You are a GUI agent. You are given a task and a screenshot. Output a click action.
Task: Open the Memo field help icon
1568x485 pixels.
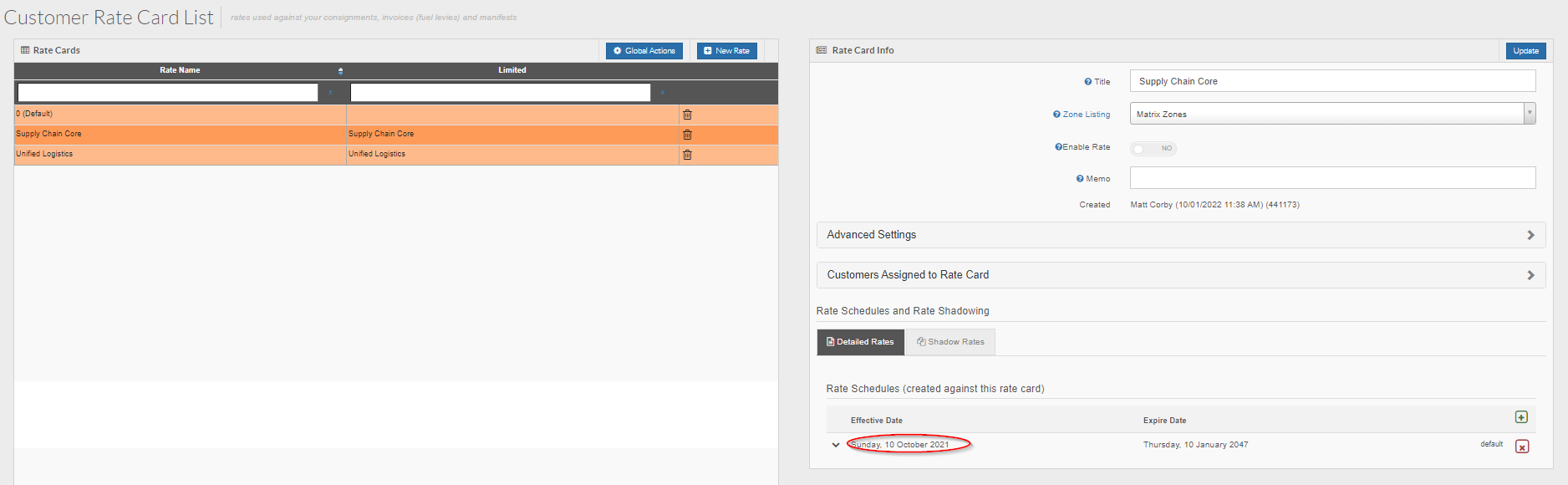1080,179
